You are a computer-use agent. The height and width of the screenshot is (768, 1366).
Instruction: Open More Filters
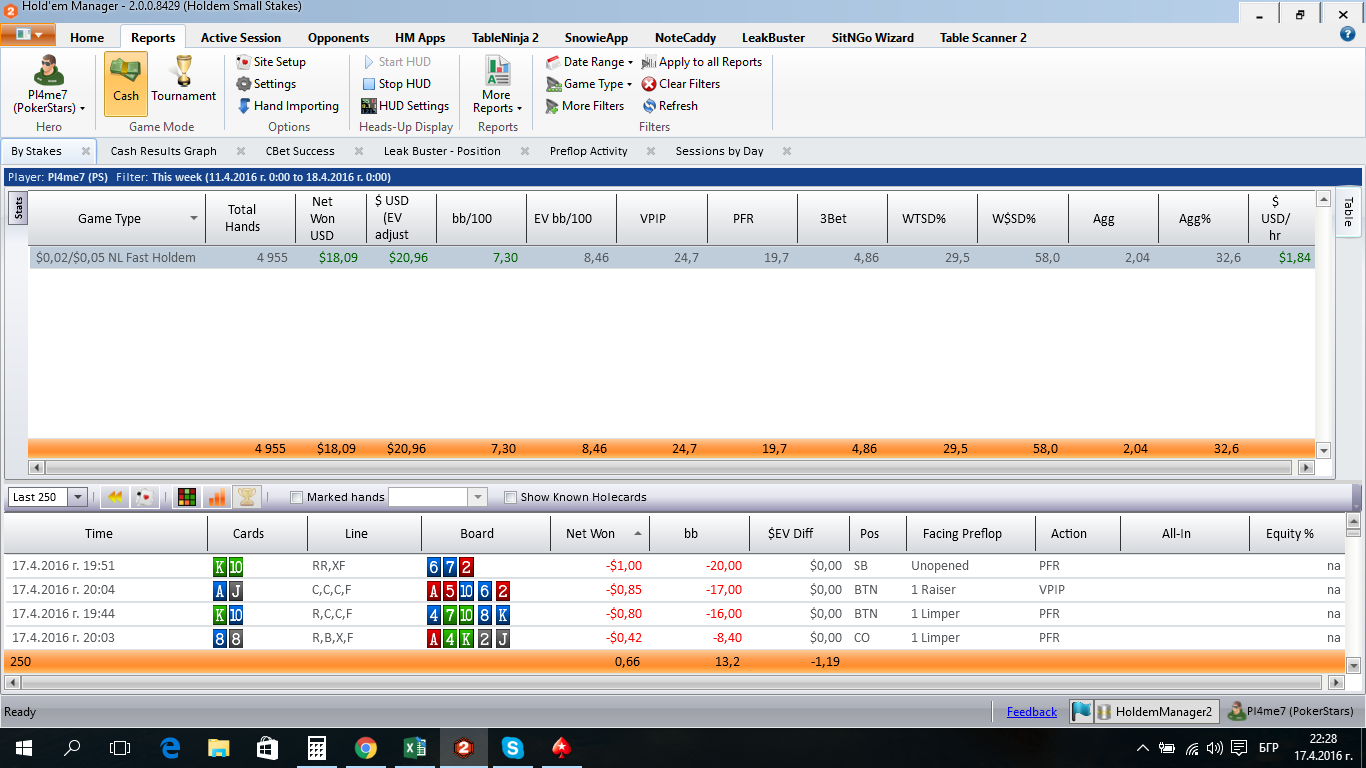[585, 106]
